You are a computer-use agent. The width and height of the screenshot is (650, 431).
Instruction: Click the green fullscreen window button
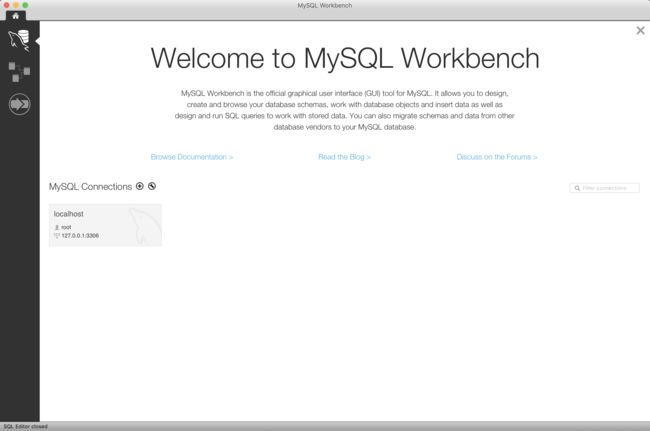coord(25,5)
